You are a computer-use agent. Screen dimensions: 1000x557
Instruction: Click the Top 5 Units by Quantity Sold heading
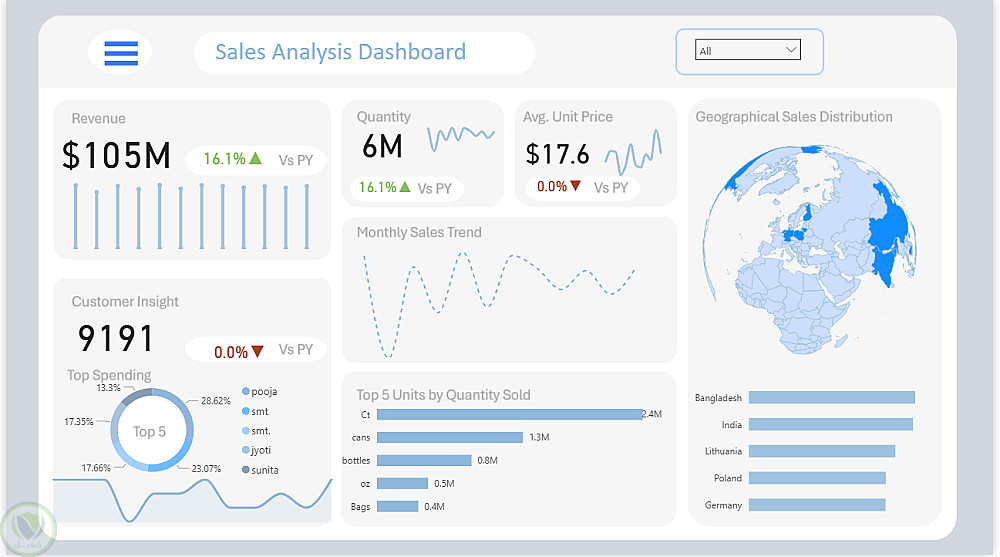coord(443,395)
